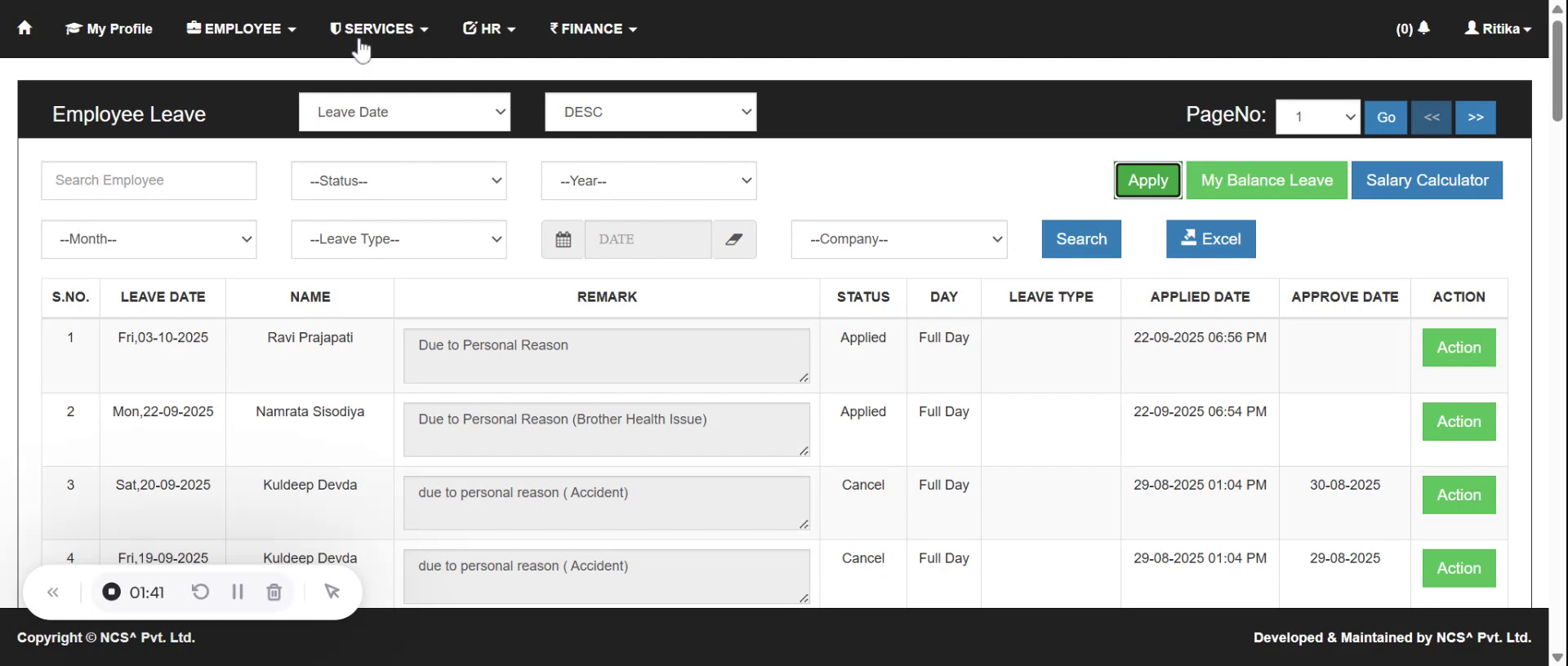
Task: Click the APPLIED DATE column header
Action: [x=1200, y=297]
